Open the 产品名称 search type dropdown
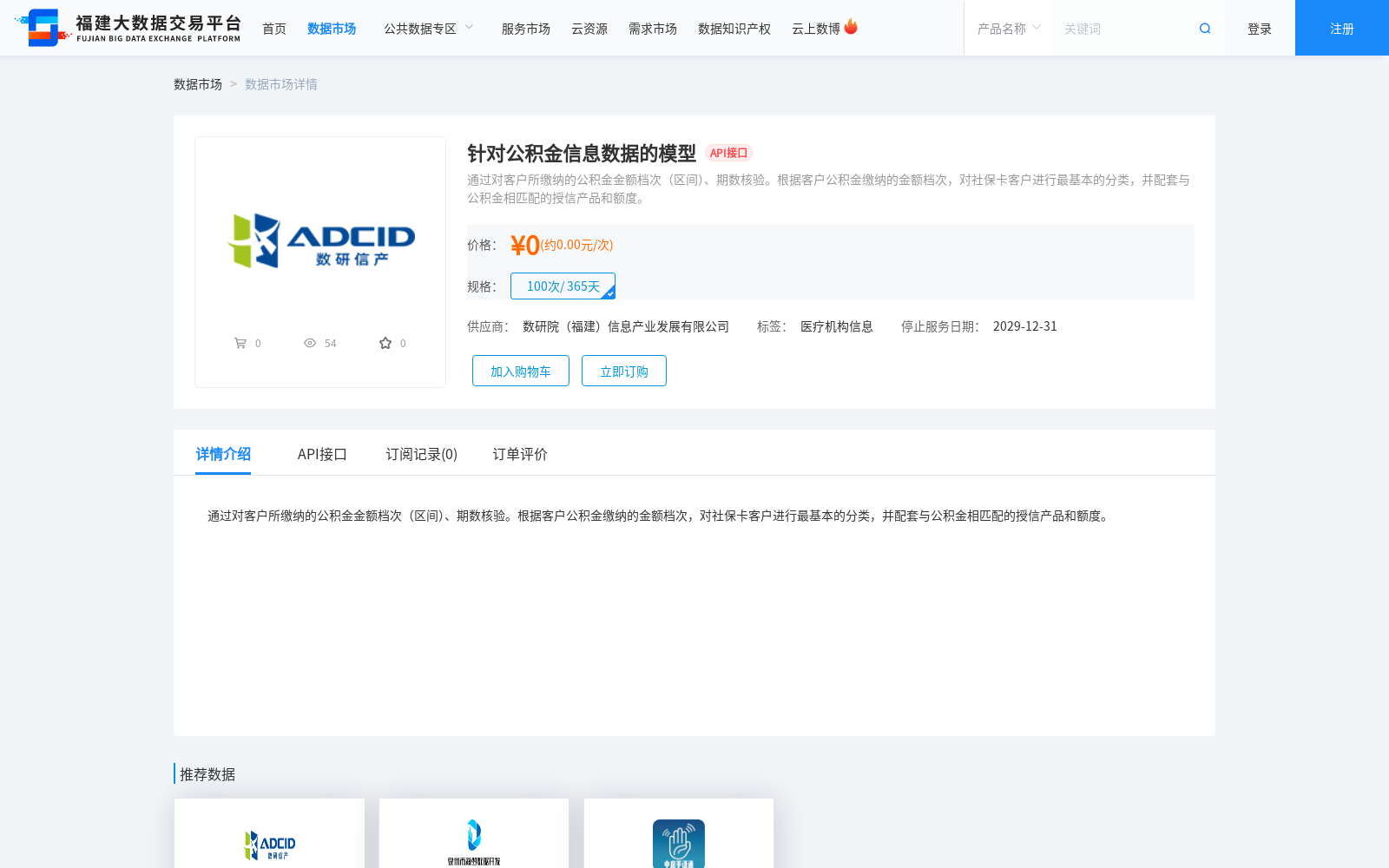 1009,29
